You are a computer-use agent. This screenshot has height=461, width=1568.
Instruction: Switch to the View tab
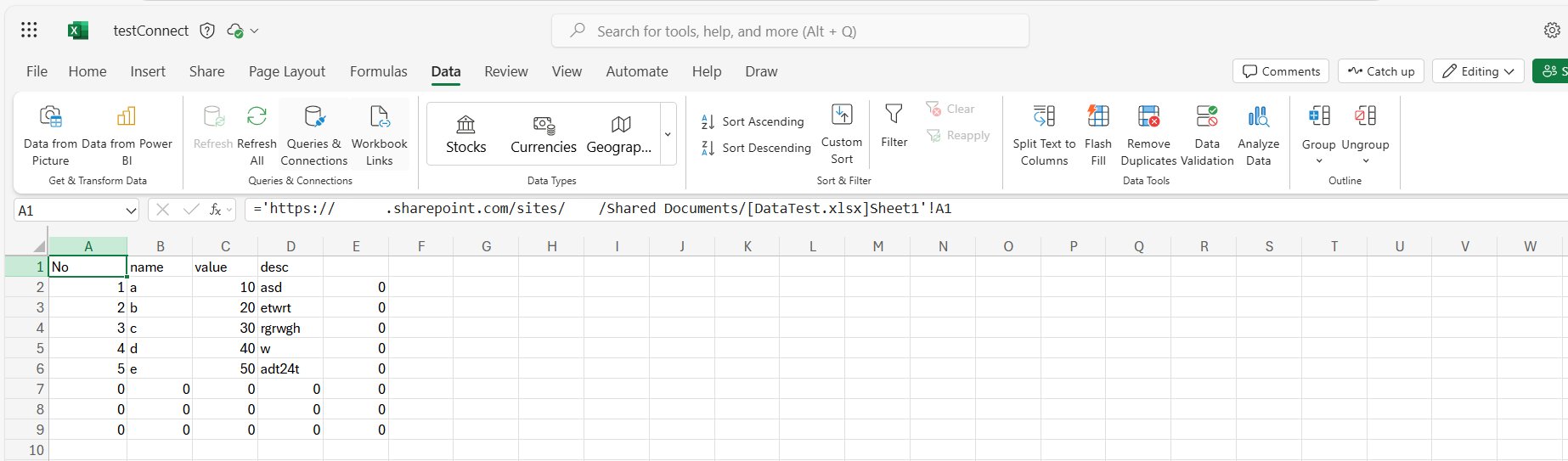(567, 71)
